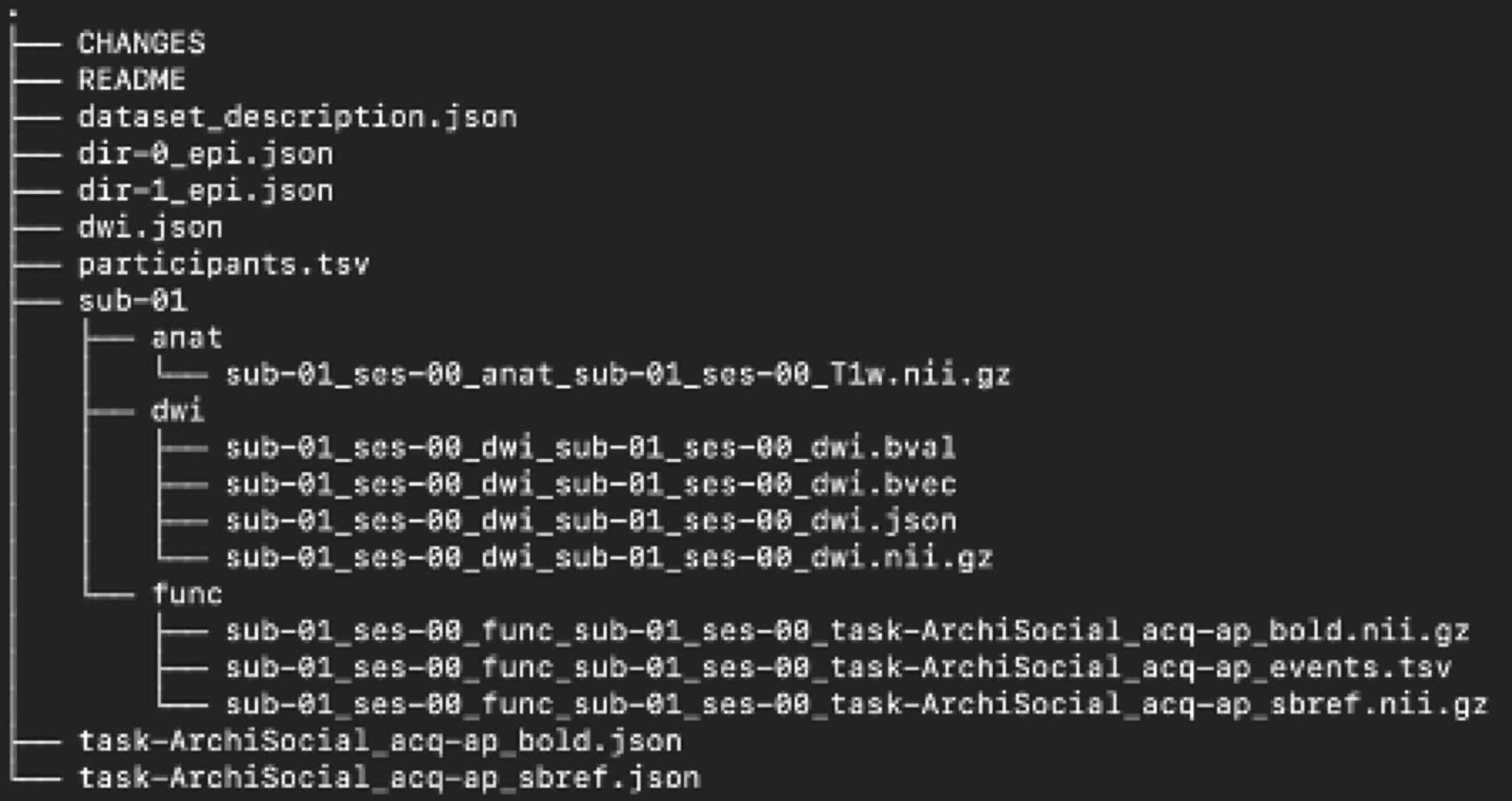Click the ArchiSocial acq-ap_sbref.nii.gz file

(x=856, y=705)
